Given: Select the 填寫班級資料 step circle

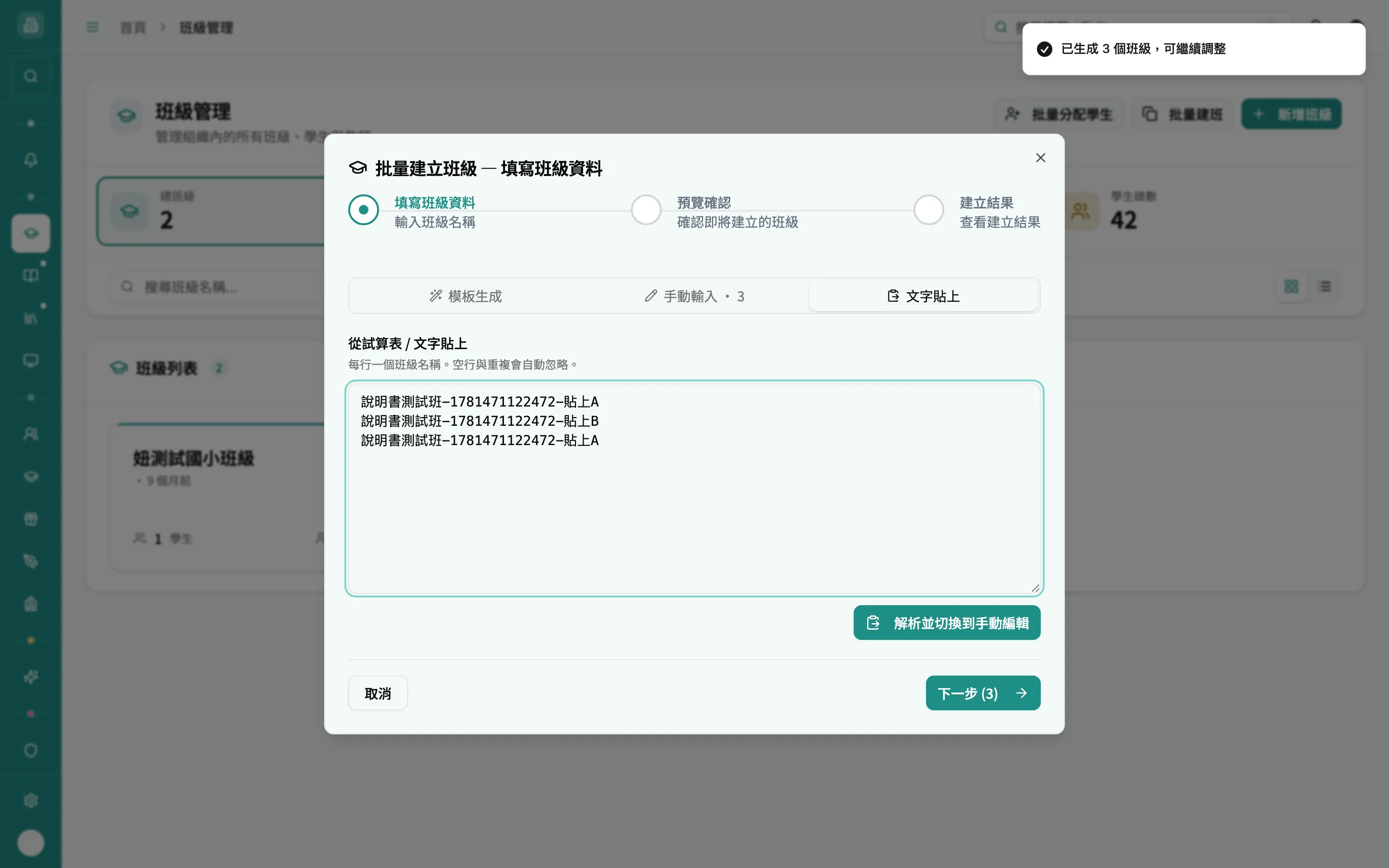Looking at the screenshot, I should 363,210.
